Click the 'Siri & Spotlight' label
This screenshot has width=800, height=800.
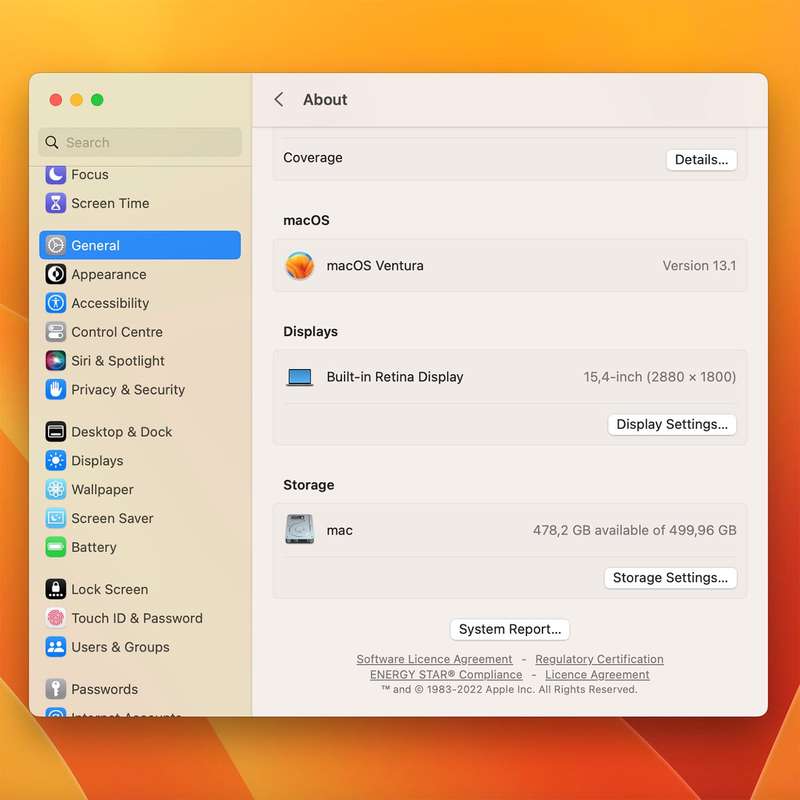[118, 361]
